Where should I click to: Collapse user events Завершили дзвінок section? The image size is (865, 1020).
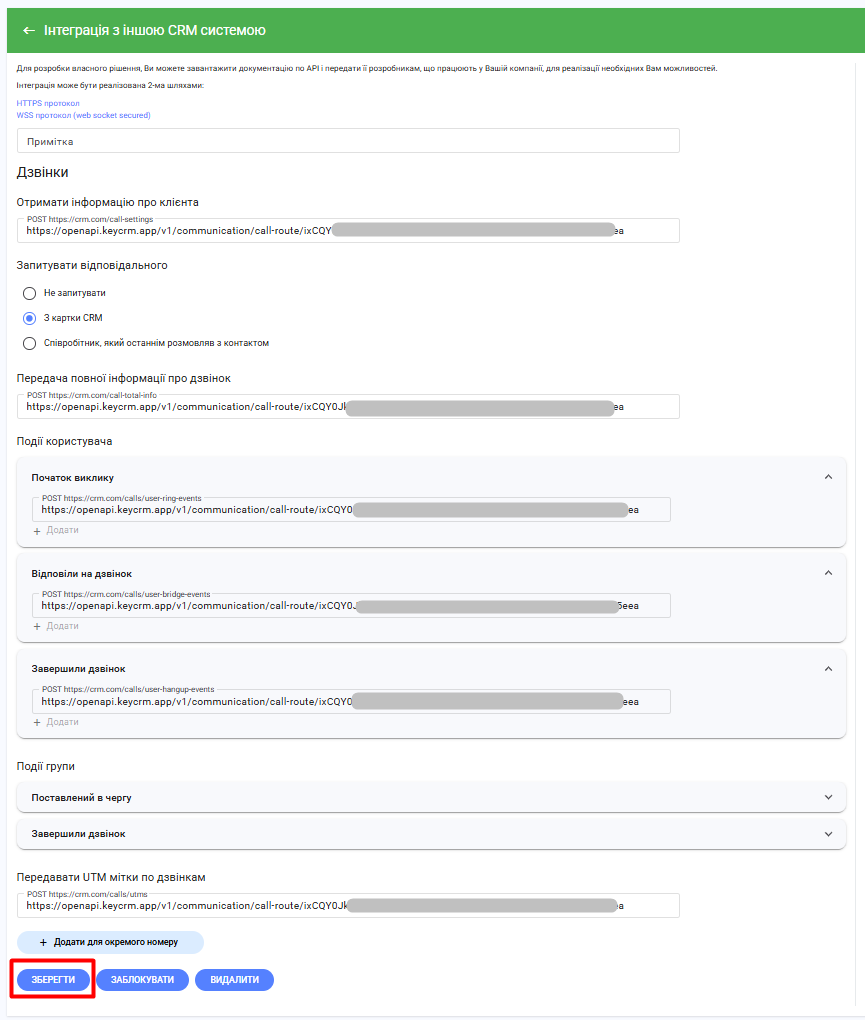tap(828, 668)
